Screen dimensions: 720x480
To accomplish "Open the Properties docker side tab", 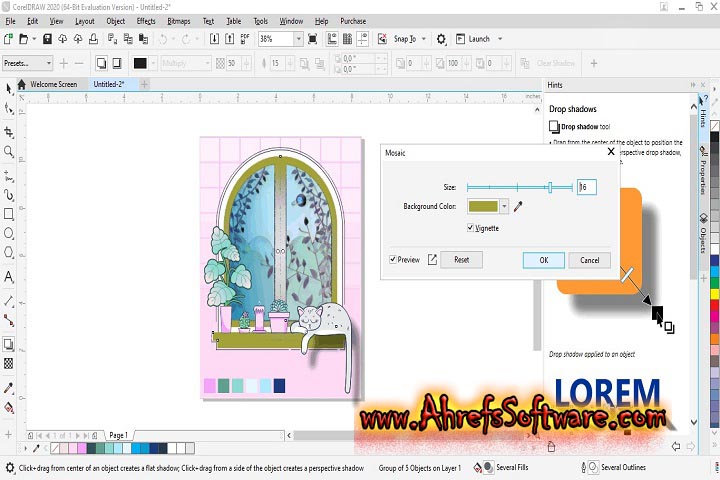I will (x=703, y=170).
